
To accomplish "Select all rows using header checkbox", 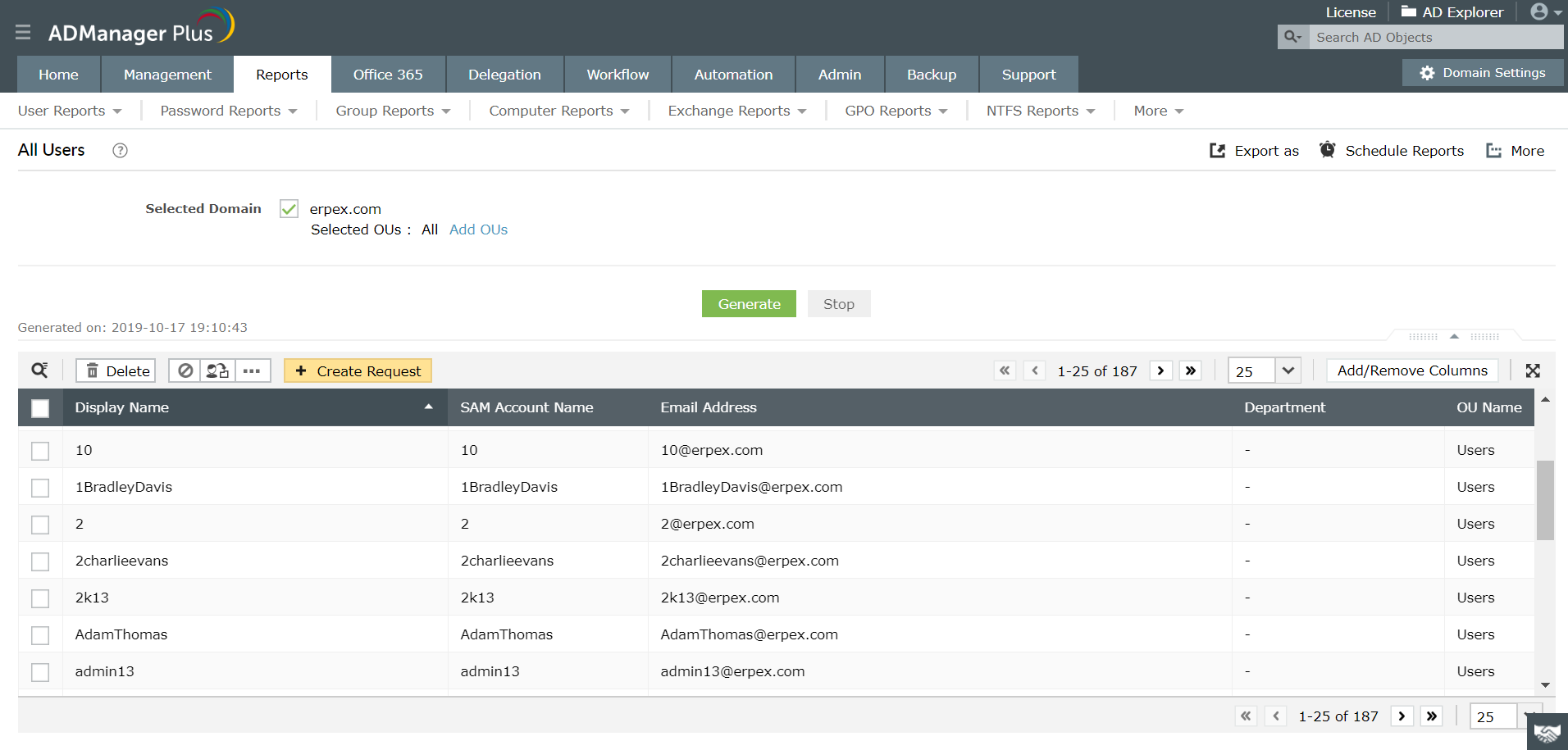I will 39,407.
